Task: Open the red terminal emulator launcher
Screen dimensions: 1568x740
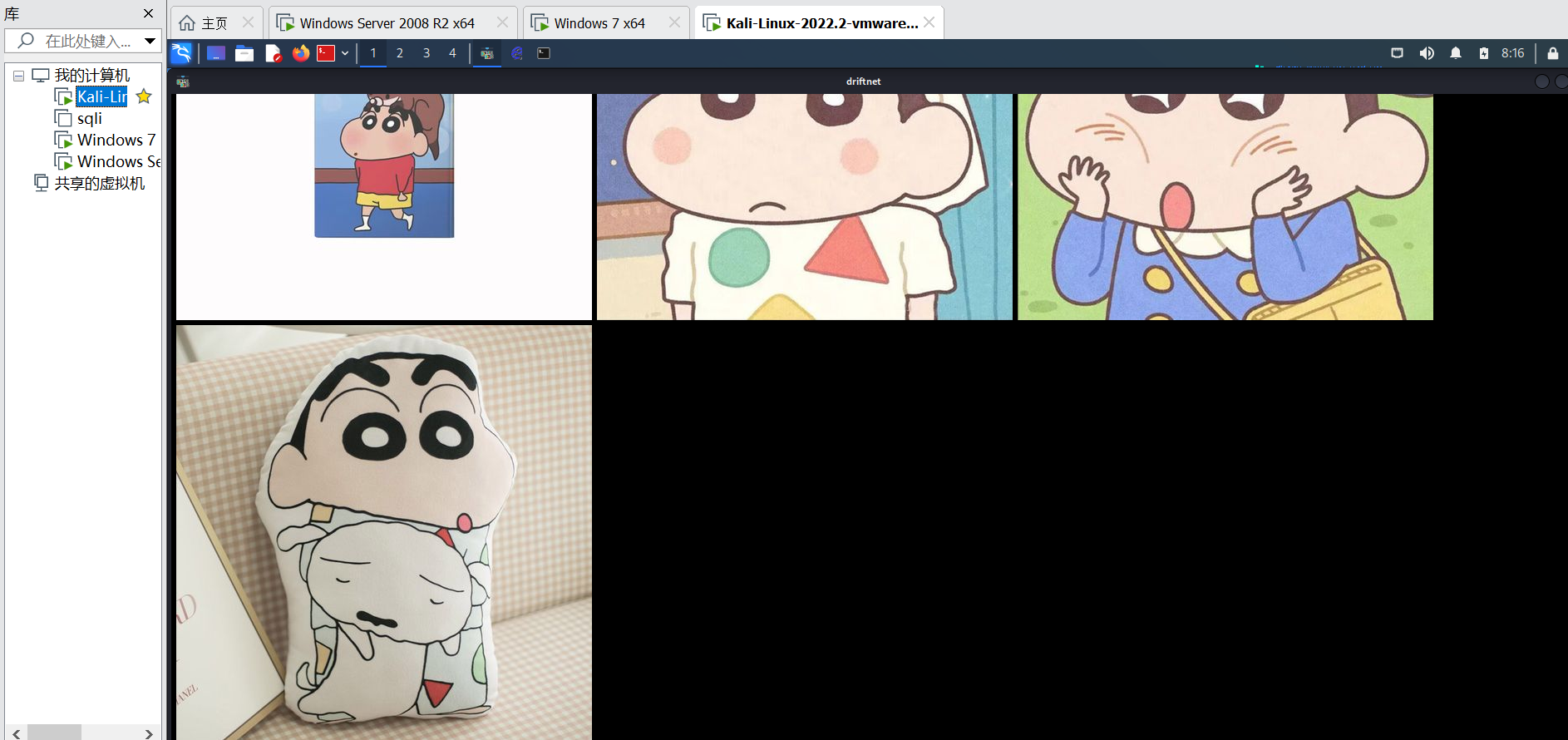Action: [x=326, y=53]
